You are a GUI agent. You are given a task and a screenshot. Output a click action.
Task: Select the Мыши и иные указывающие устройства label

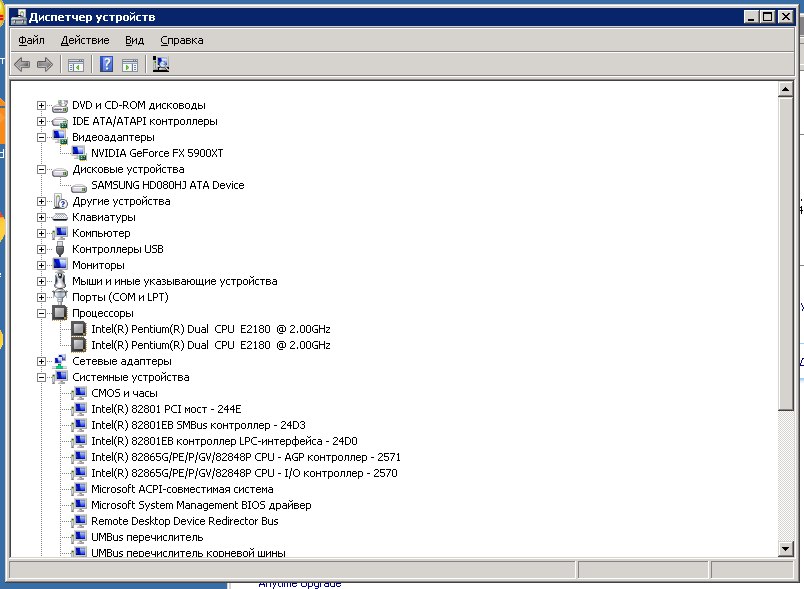(x=174, y=281)
